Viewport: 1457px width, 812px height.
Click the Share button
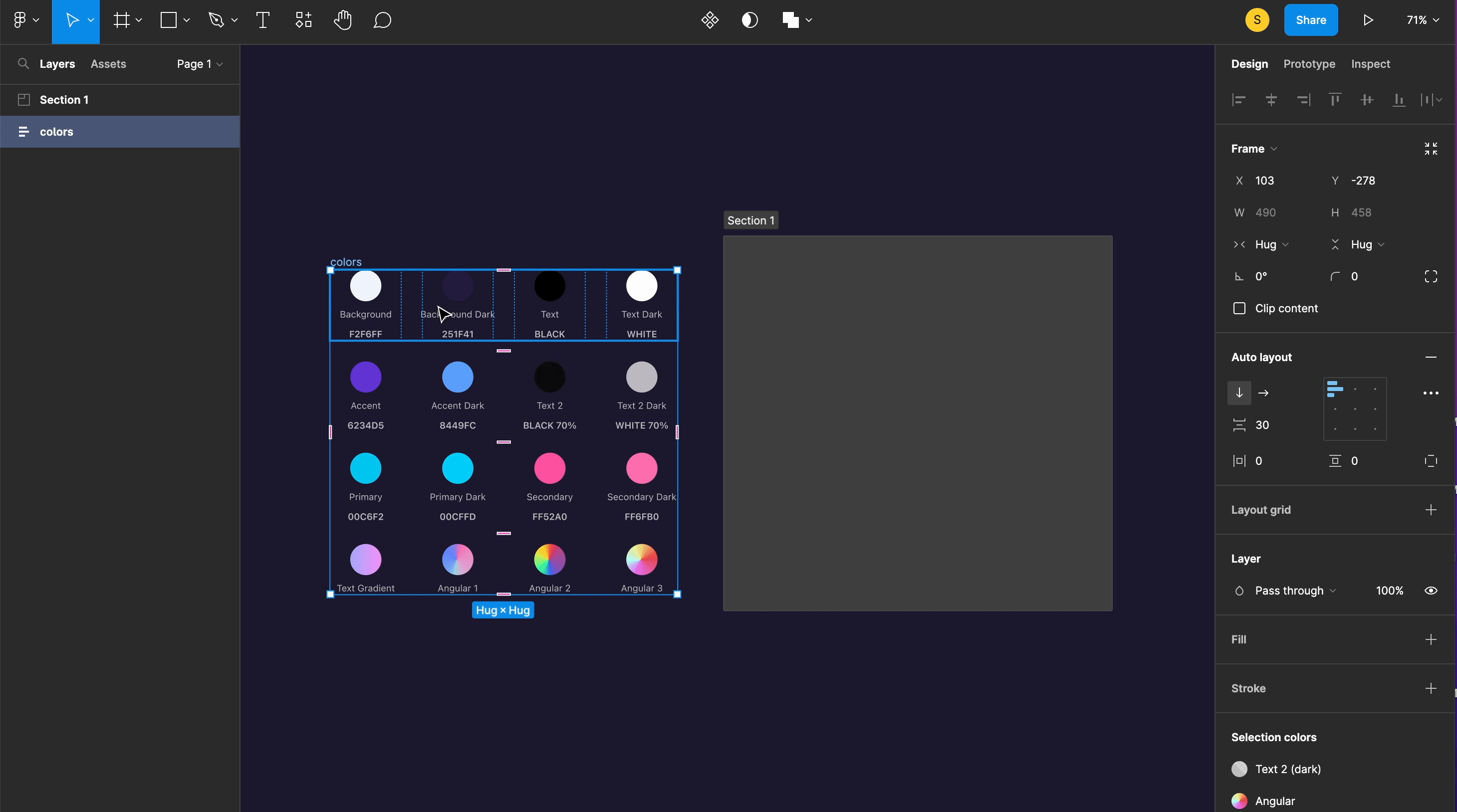coord(1310,19)
